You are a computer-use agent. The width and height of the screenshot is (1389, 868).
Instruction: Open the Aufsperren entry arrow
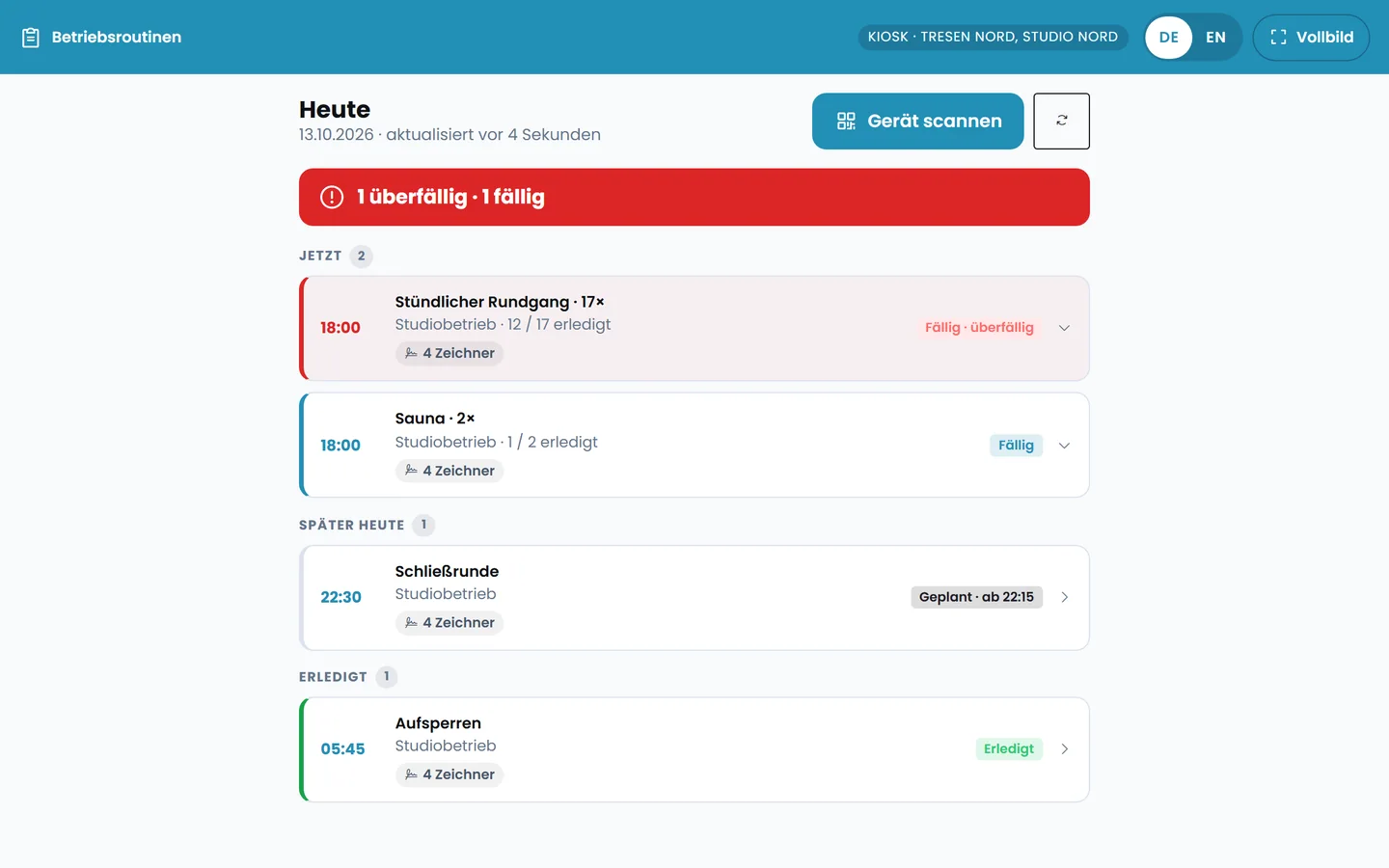[x=1064, y=749]
